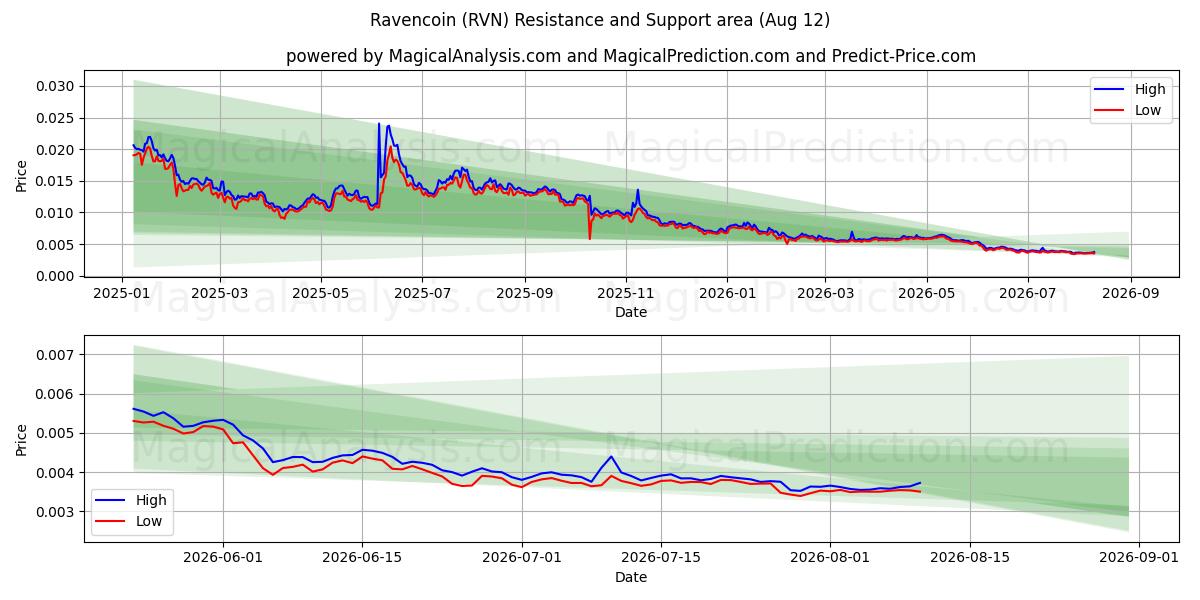Screen dimensions: 1200x600
Task: Click the '2026-08-15' x-axis label on the bottom chart
Action: click(x=969, y=560)
